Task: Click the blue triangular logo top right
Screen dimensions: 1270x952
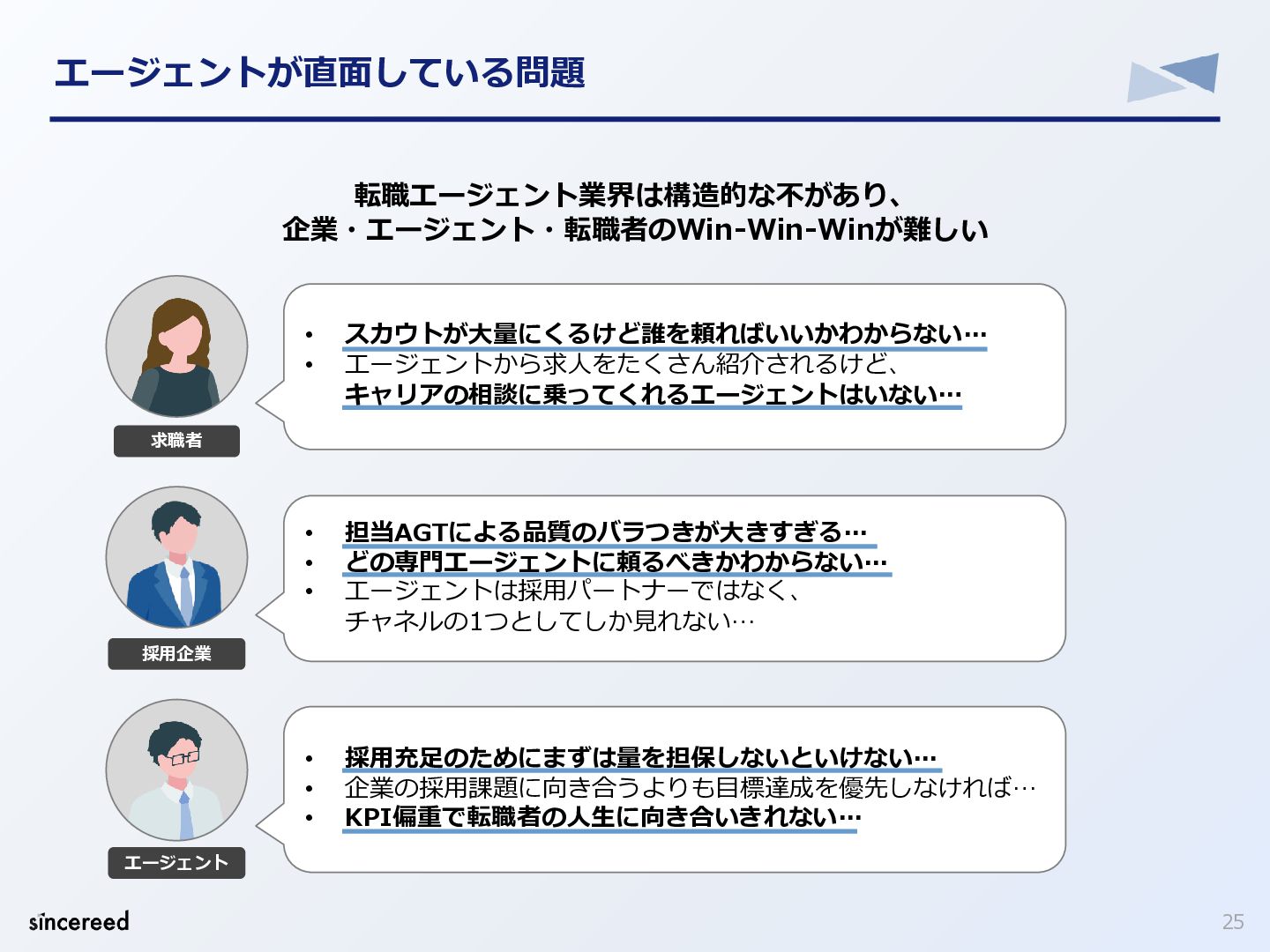Action: click(1173, 78)
